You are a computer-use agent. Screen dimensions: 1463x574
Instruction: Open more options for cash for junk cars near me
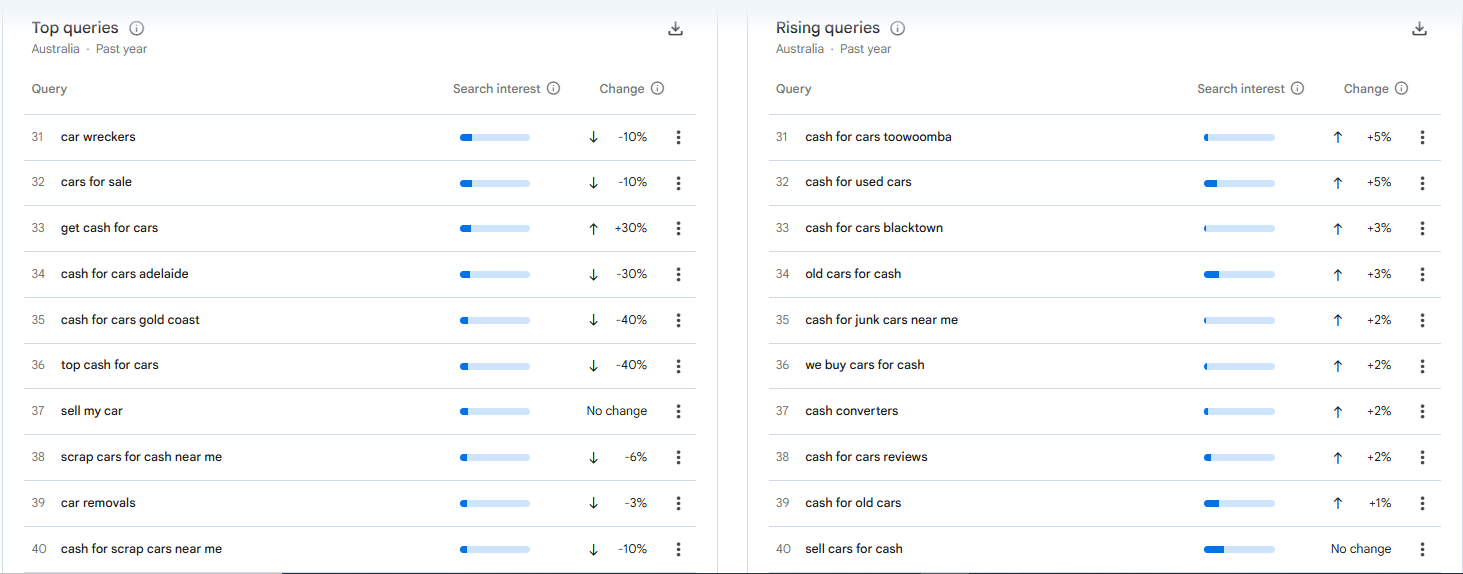(x=1422, y=320)
